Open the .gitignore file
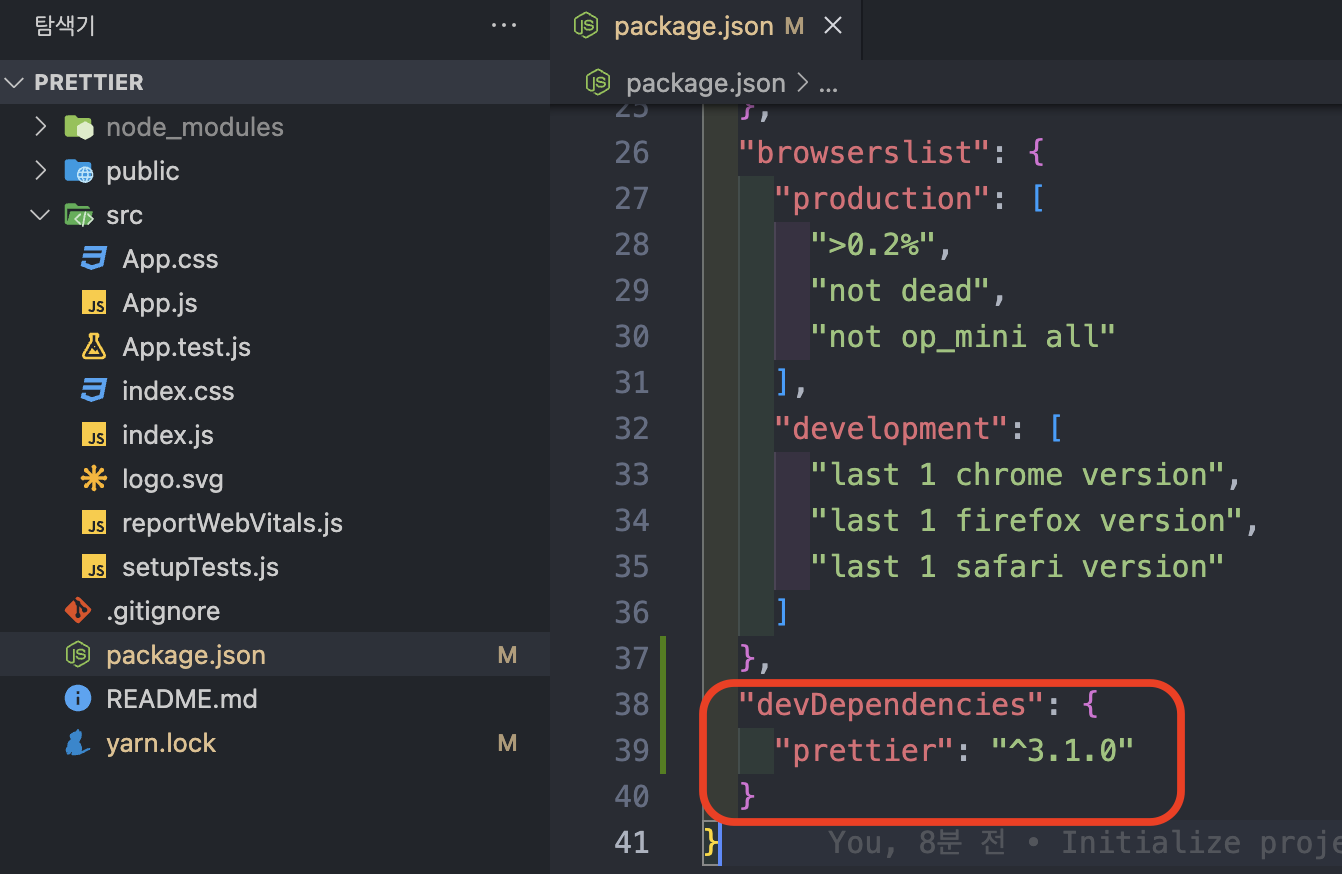 tap(163, 611)
